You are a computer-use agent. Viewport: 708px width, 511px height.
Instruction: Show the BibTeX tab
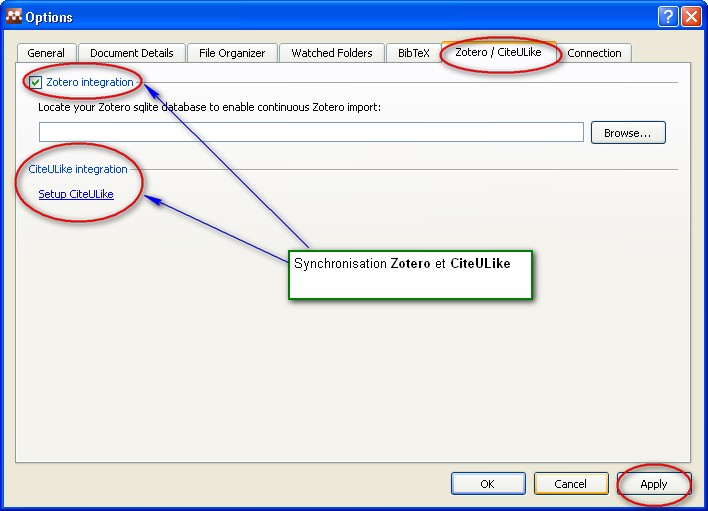[413, 53]
